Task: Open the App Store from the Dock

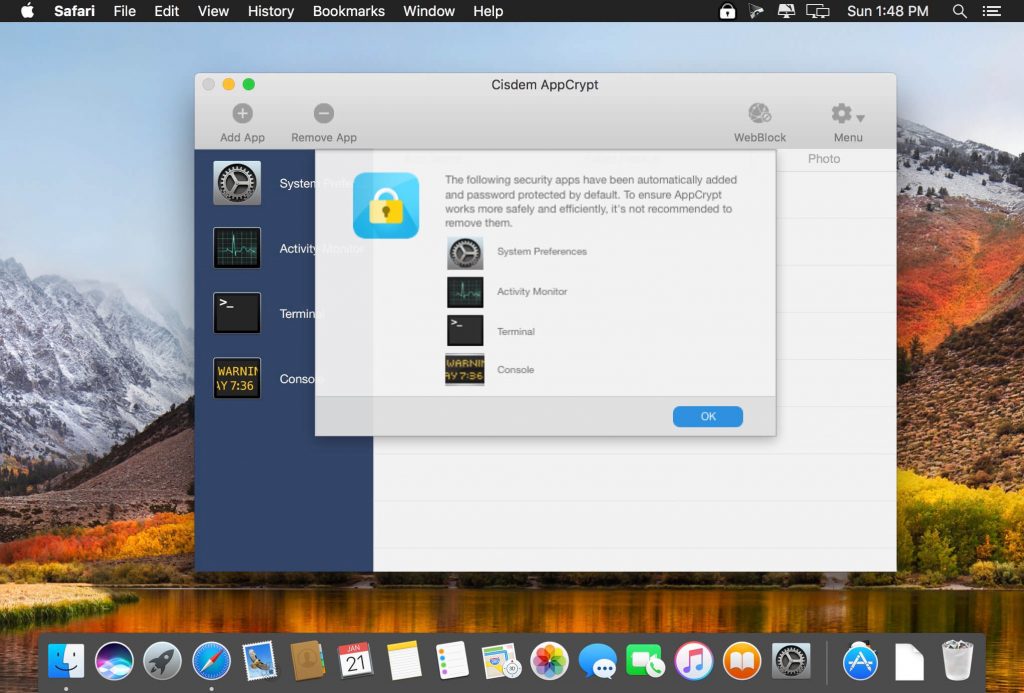Action: pos(859,660)
